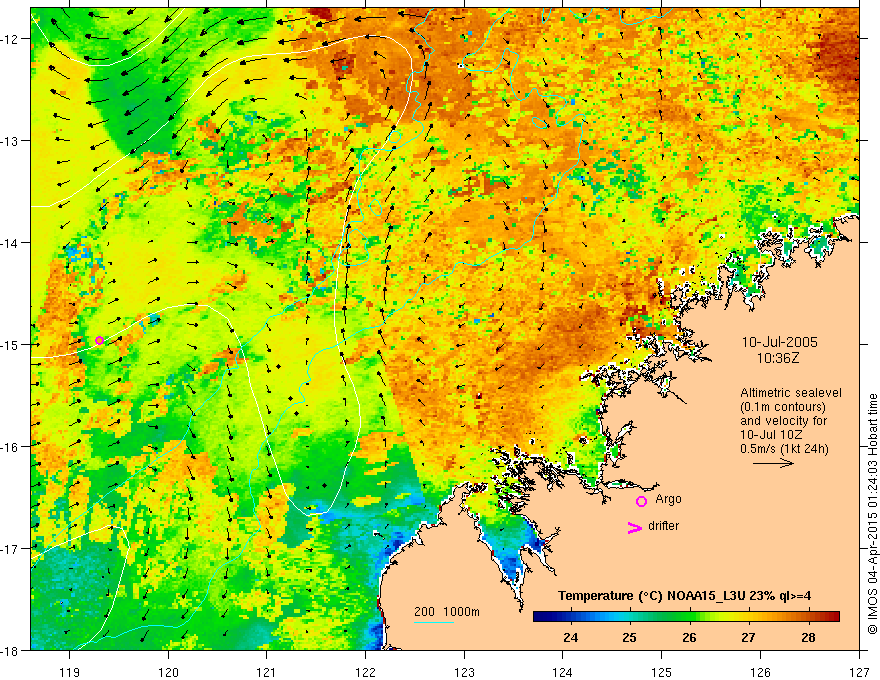Click the '0.5m/s (1kt 24h)' text
Image resolution: width=880 pixels, height=680 pixels.
tap(784, 449)
